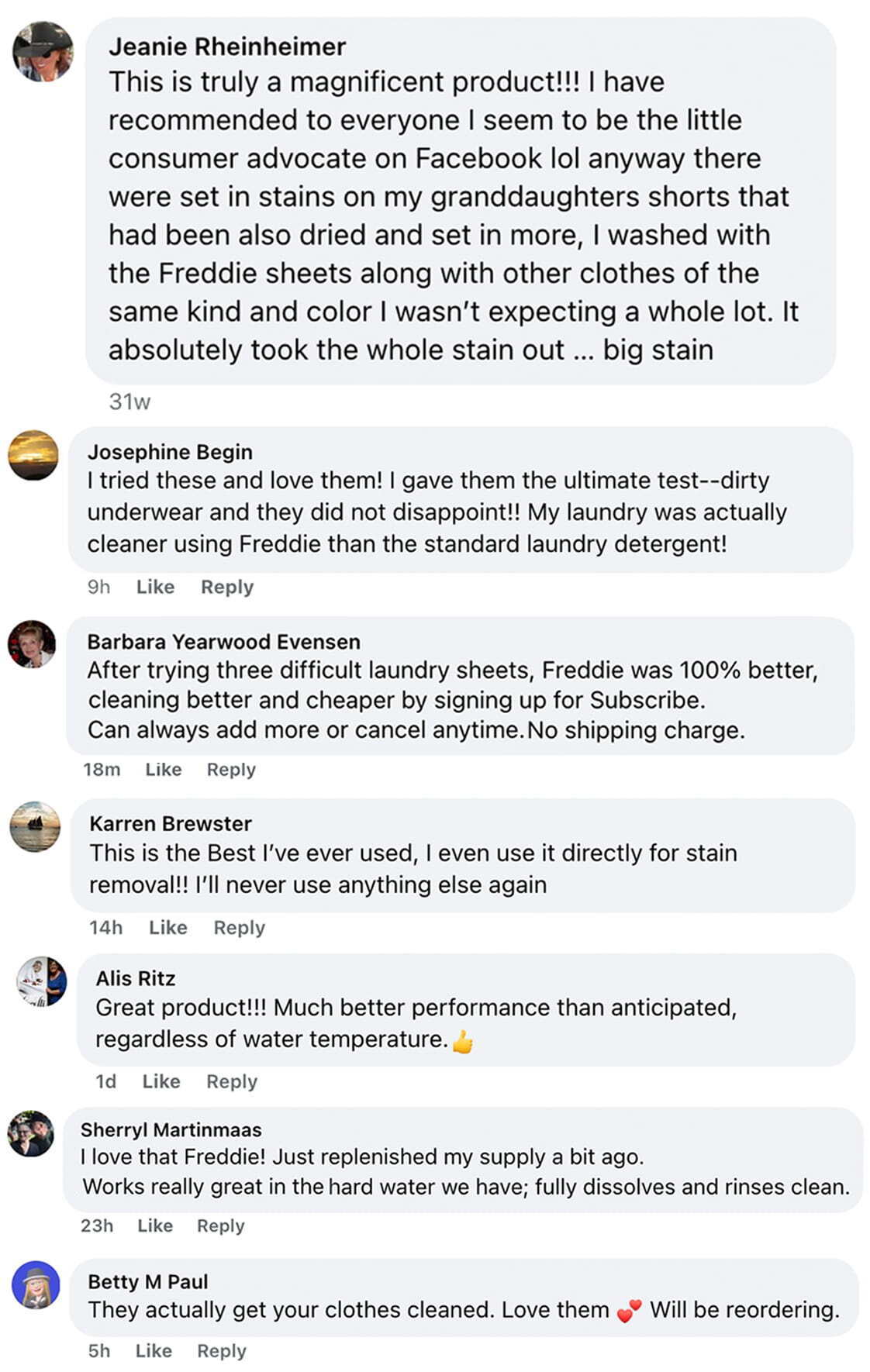Open Karren Brewster's name link

pyautogui.click(x=171, y=823)
